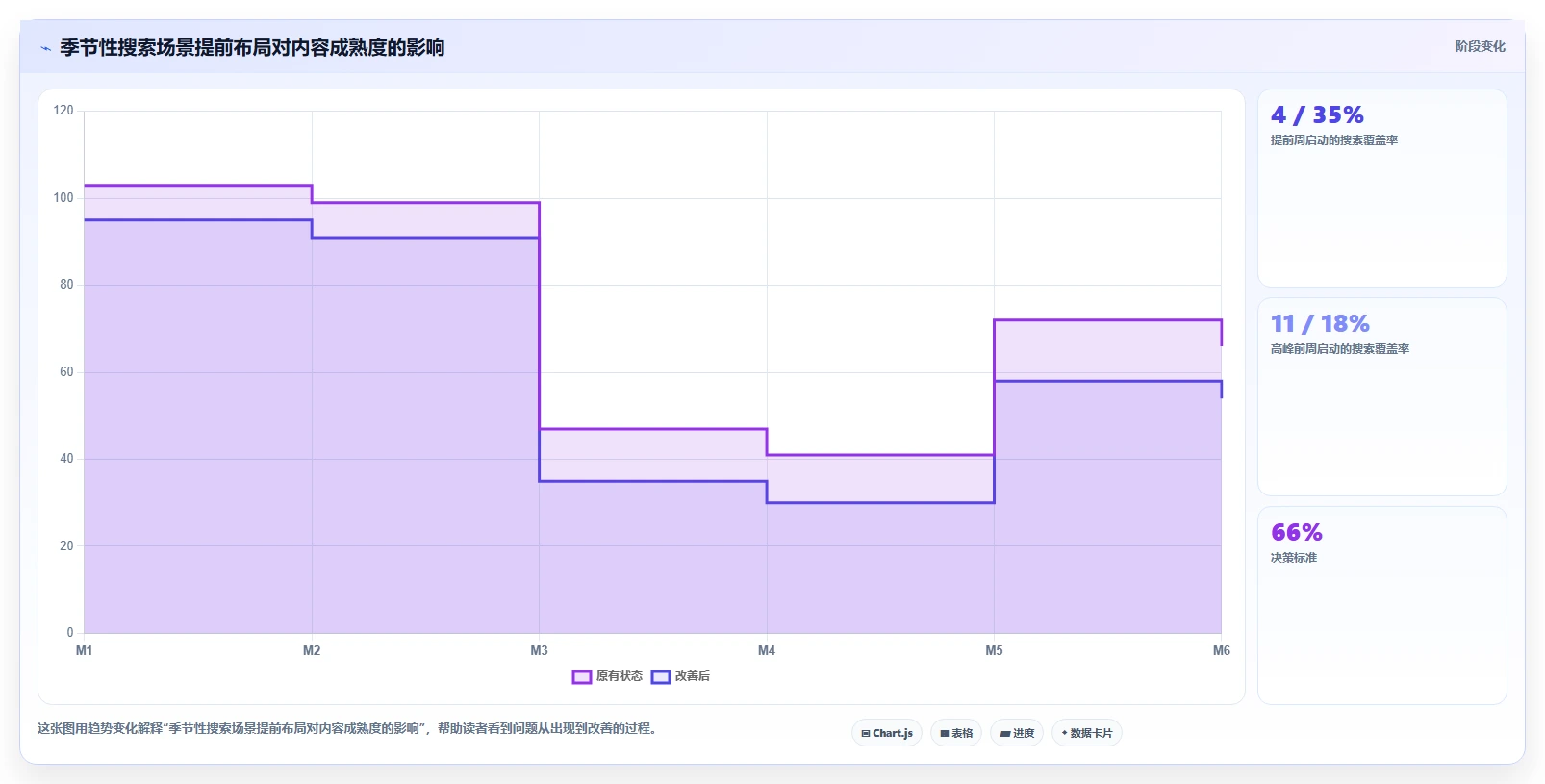
Task: Click the 66% metric value
Action: pyautogui.click(x=1297, y=533)
